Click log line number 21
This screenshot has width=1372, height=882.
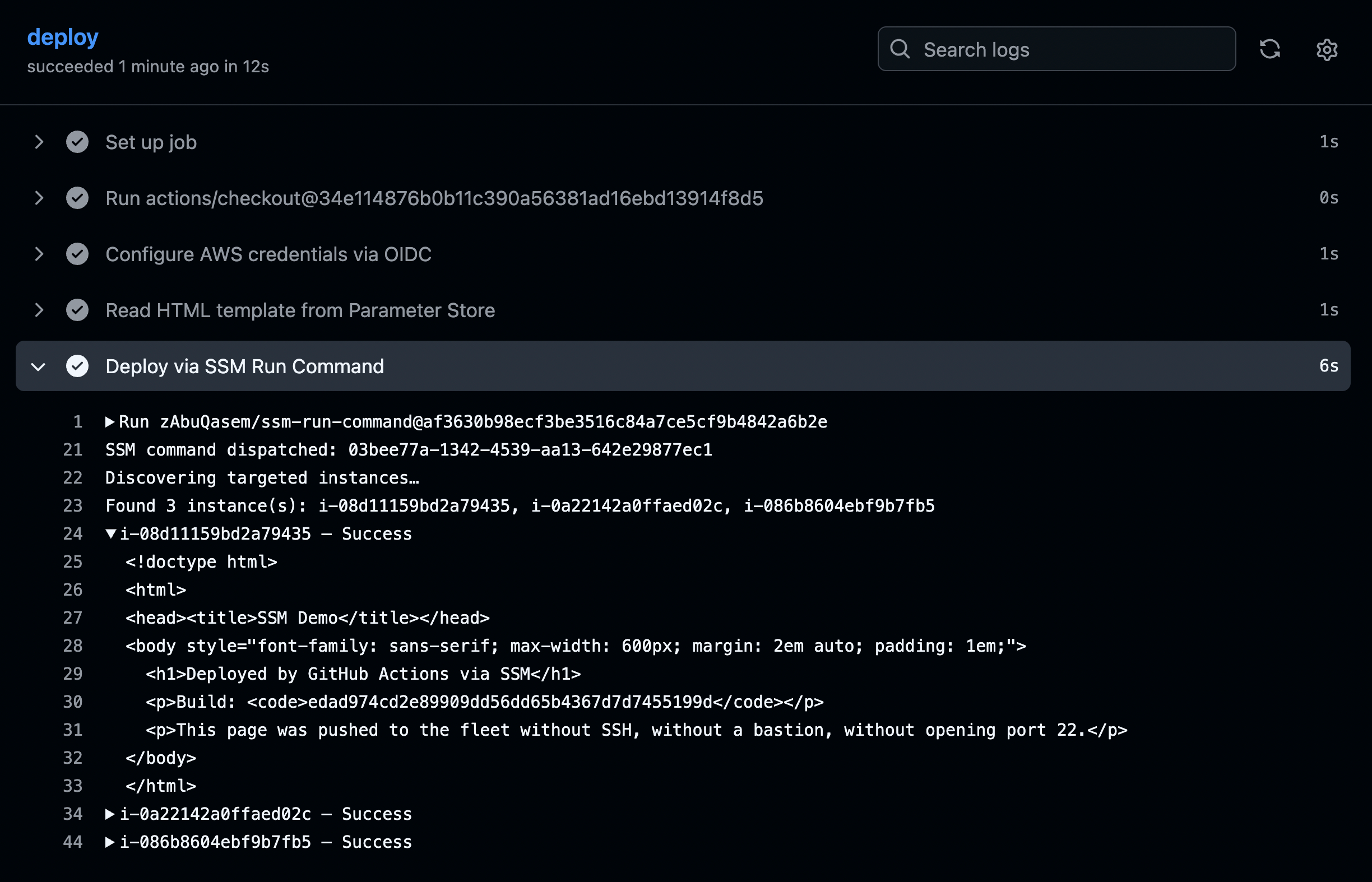click(x=73, y=450)
